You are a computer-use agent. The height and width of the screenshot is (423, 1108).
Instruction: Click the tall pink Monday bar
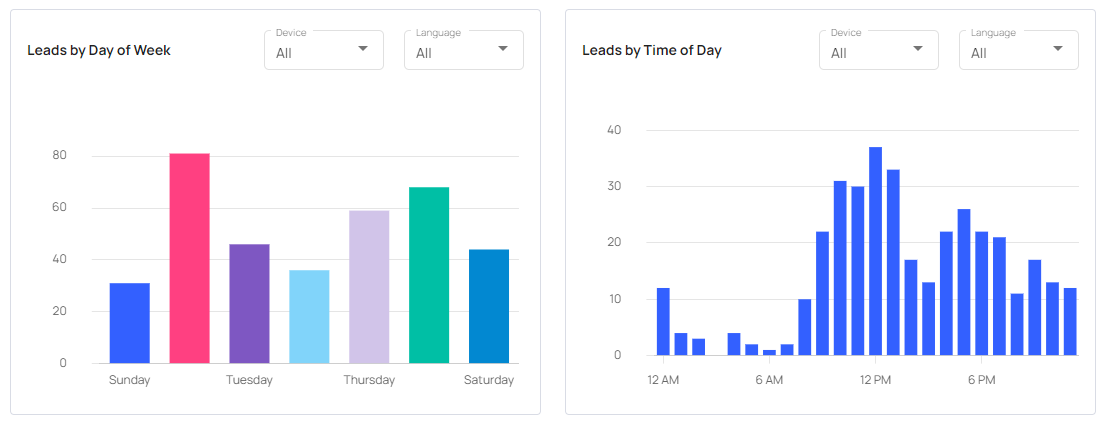189,258
